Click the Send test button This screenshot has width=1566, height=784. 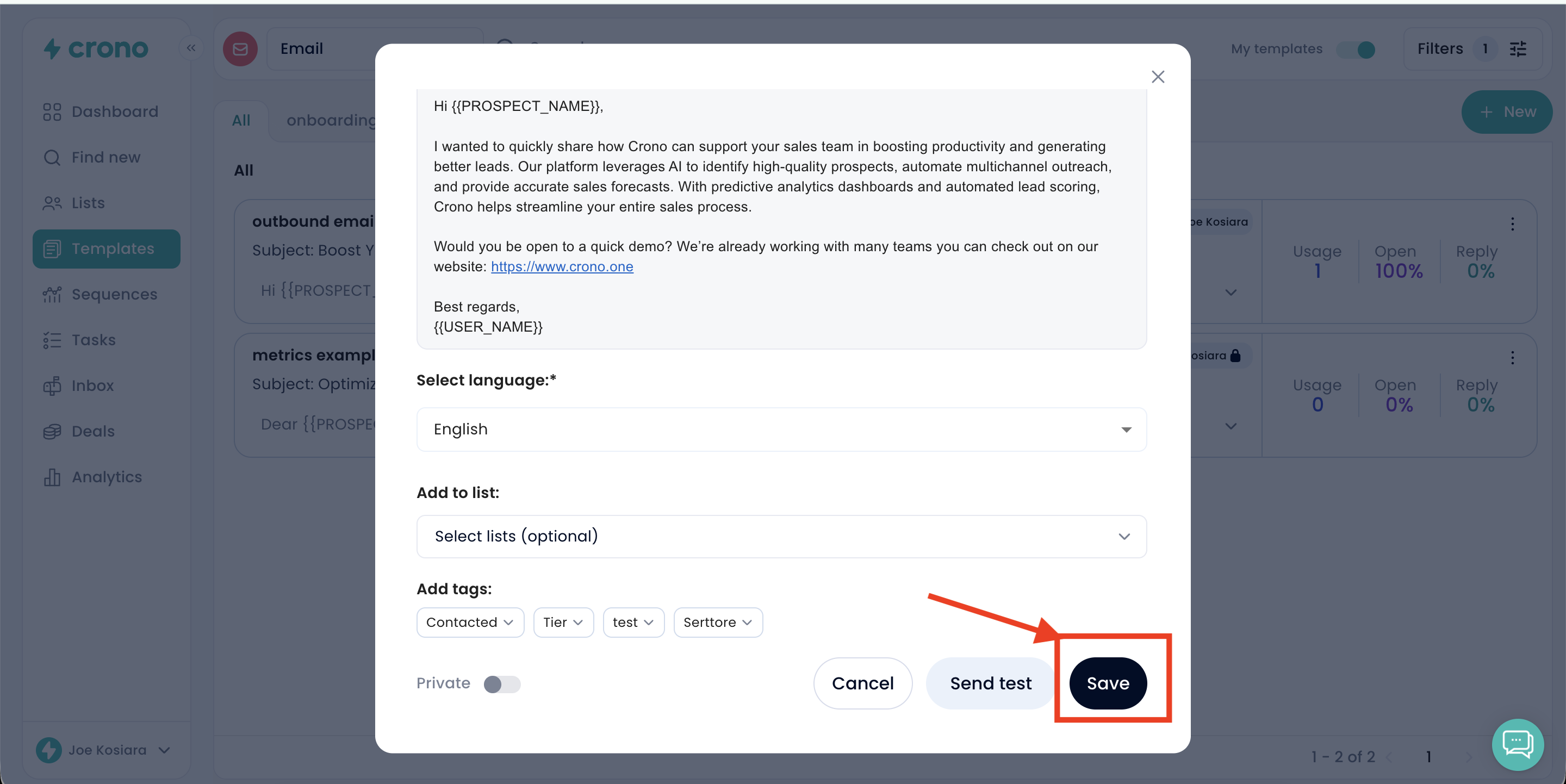coord(990,683)
